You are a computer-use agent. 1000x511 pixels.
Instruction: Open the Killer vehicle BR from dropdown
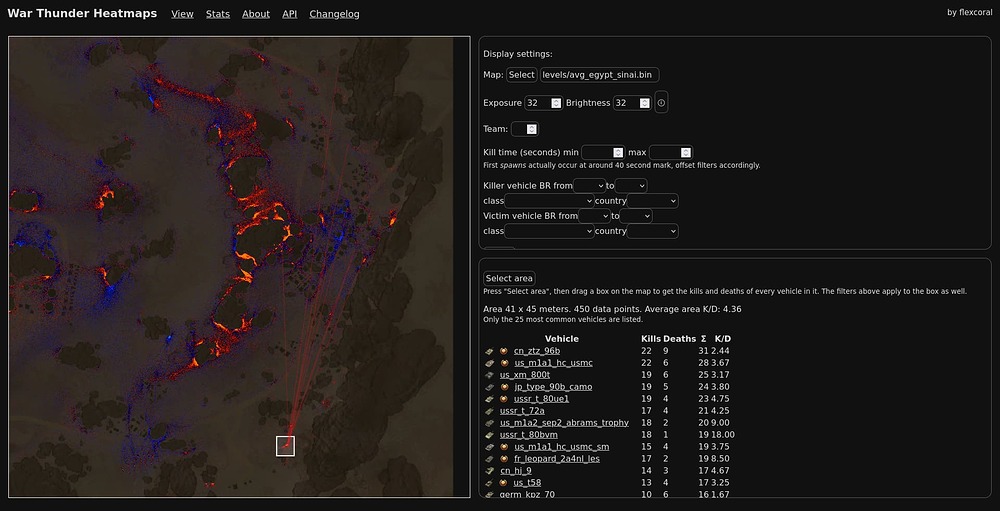pos(589,186)
